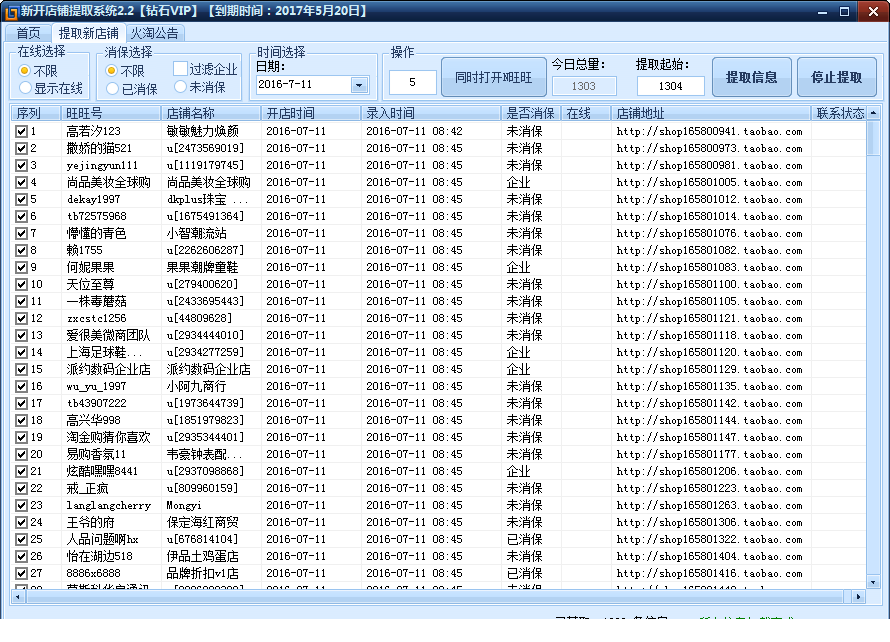Sort by the 旺旺号 column header
The width and height of the screenshot is (890, 642).
(111, 114)
